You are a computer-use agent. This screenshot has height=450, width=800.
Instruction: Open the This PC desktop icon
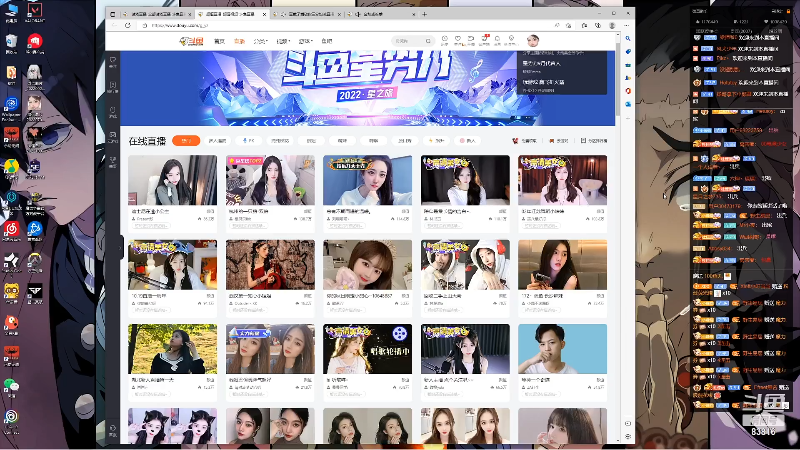tap(11, 13)
